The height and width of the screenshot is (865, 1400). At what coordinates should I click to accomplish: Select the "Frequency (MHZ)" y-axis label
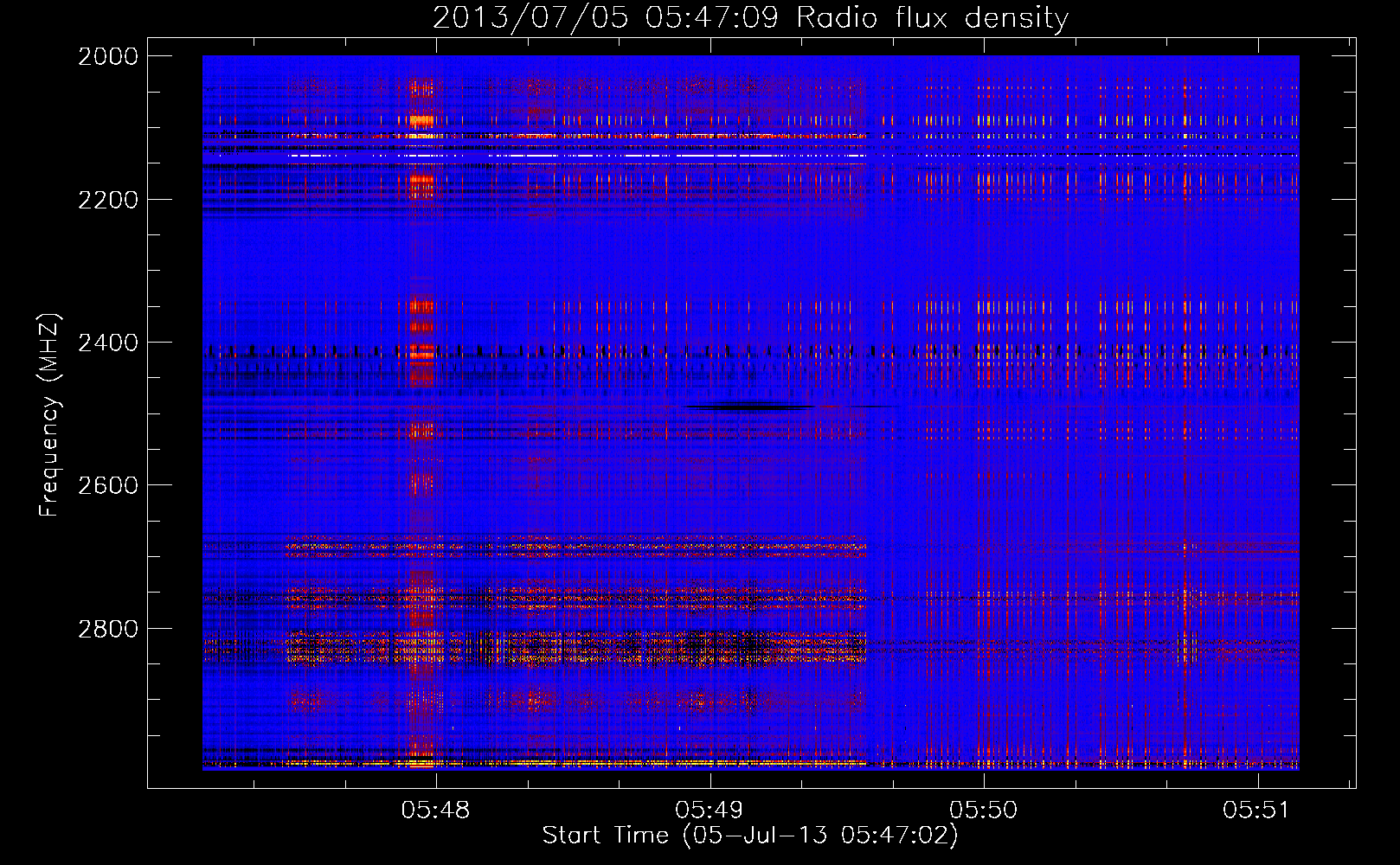pos(49,414)
